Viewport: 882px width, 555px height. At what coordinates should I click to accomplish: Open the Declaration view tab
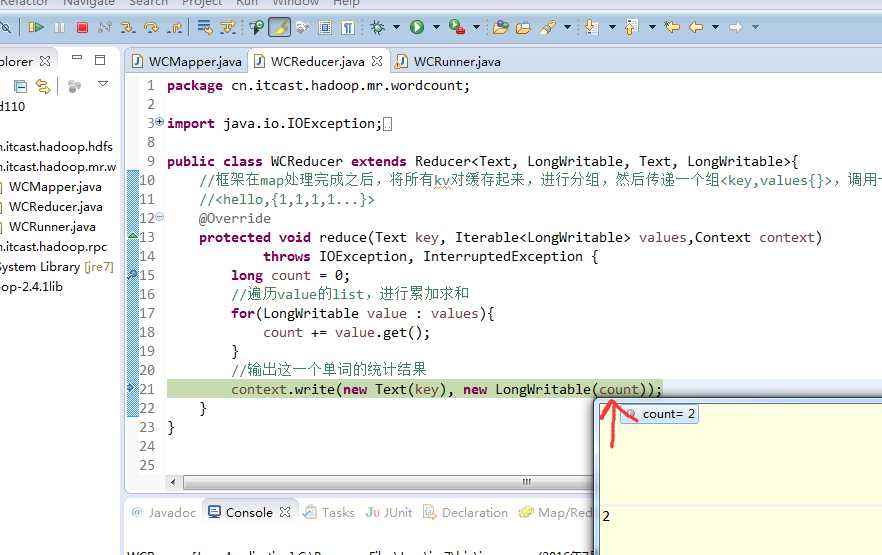click(465, 512)
